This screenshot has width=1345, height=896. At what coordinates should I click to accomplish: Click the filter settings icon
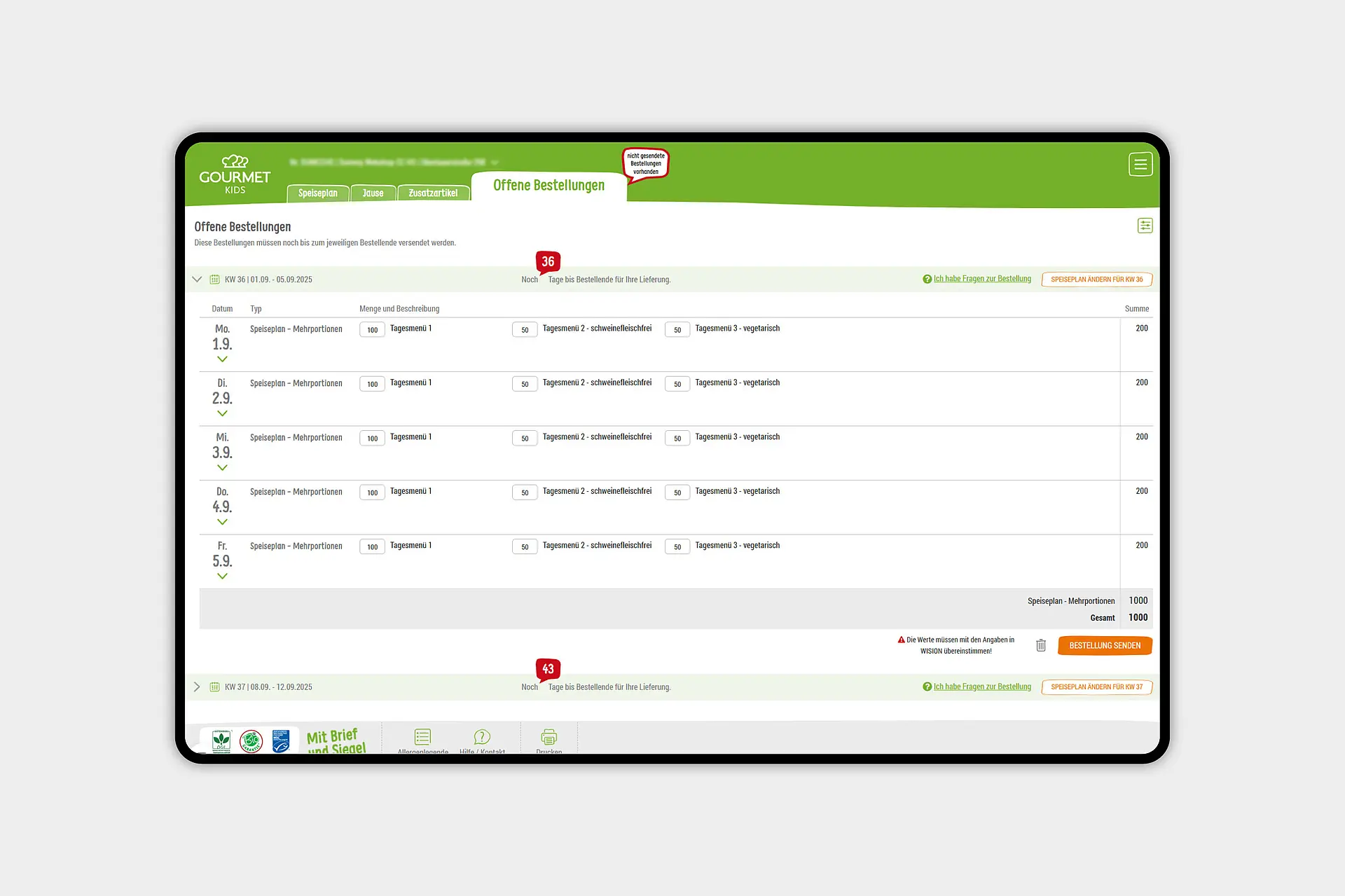coord(1145,226)
